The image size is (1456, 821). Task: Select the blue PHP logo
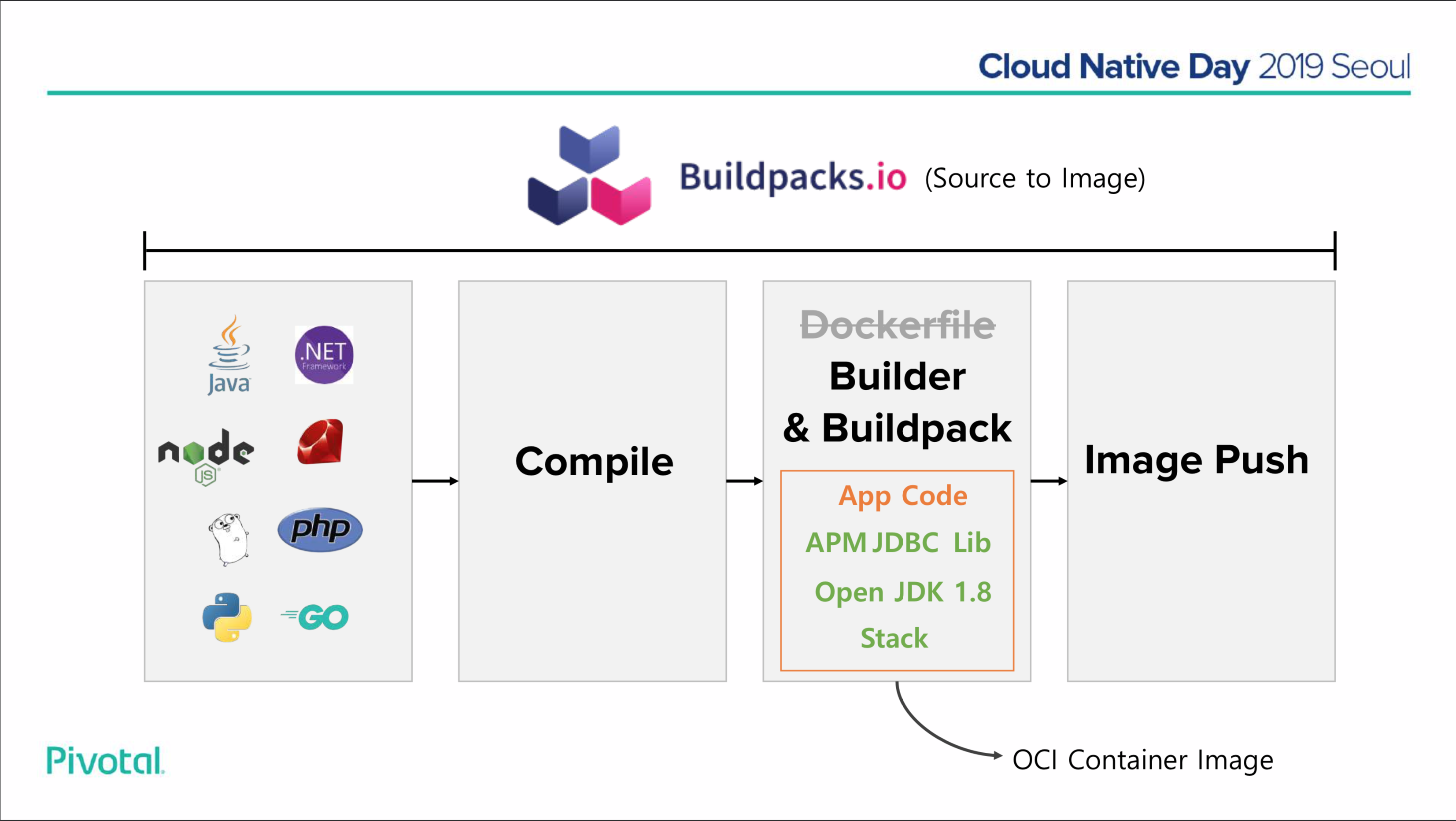pyautogui.click(x=320, y=529)
